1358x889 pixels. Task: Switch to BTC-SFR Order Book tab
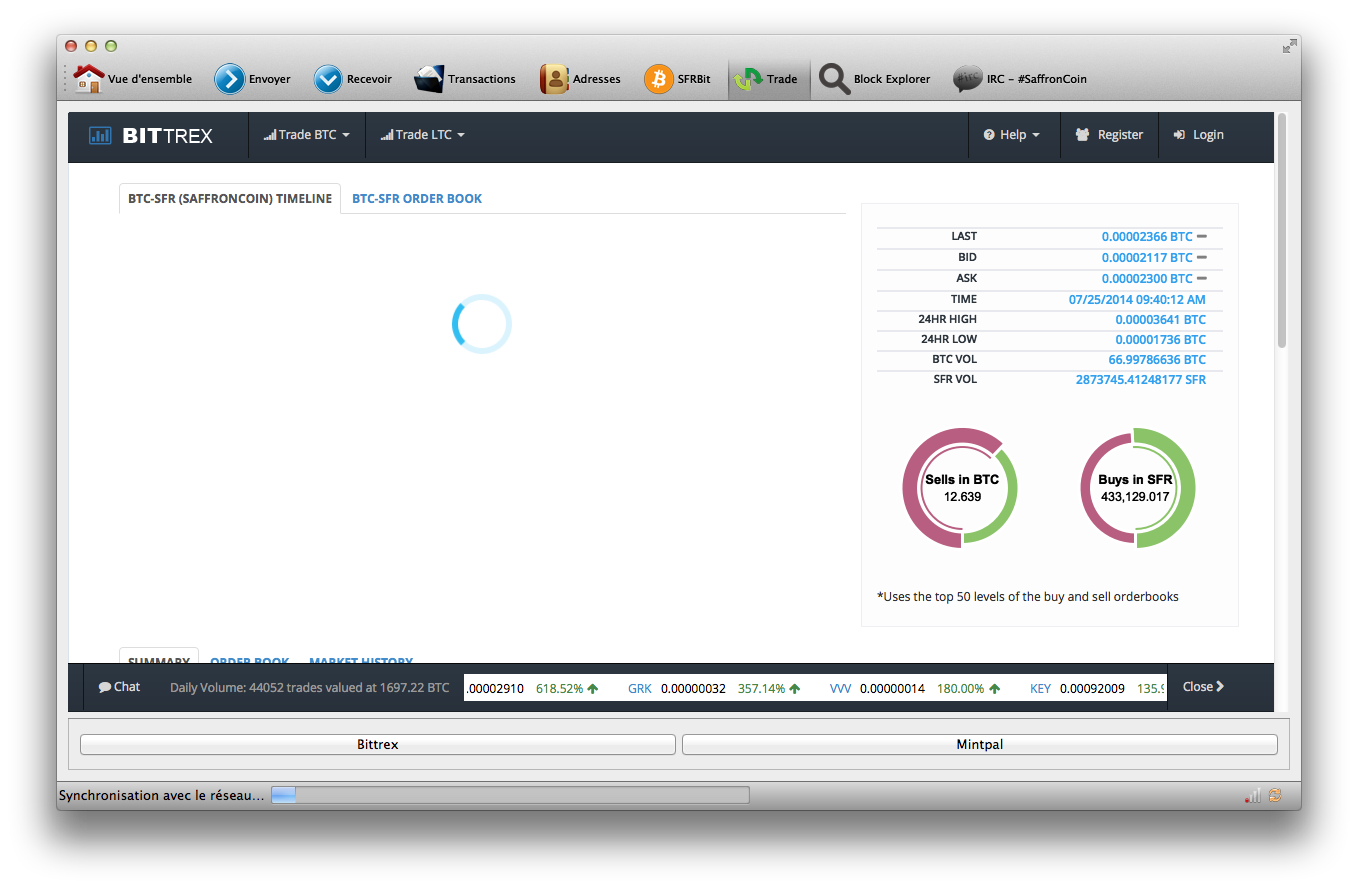(x=417, y=199)
